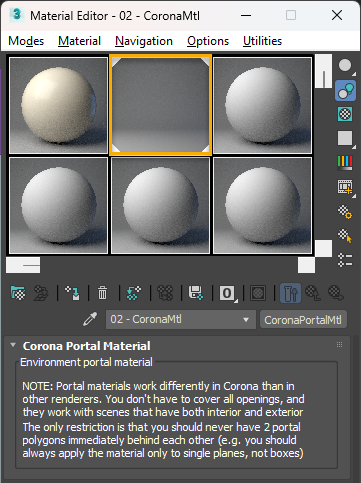Viewport: 361px width, 483px height.
Task: Toggle the Backlight button
Action: tap(345, 90)
